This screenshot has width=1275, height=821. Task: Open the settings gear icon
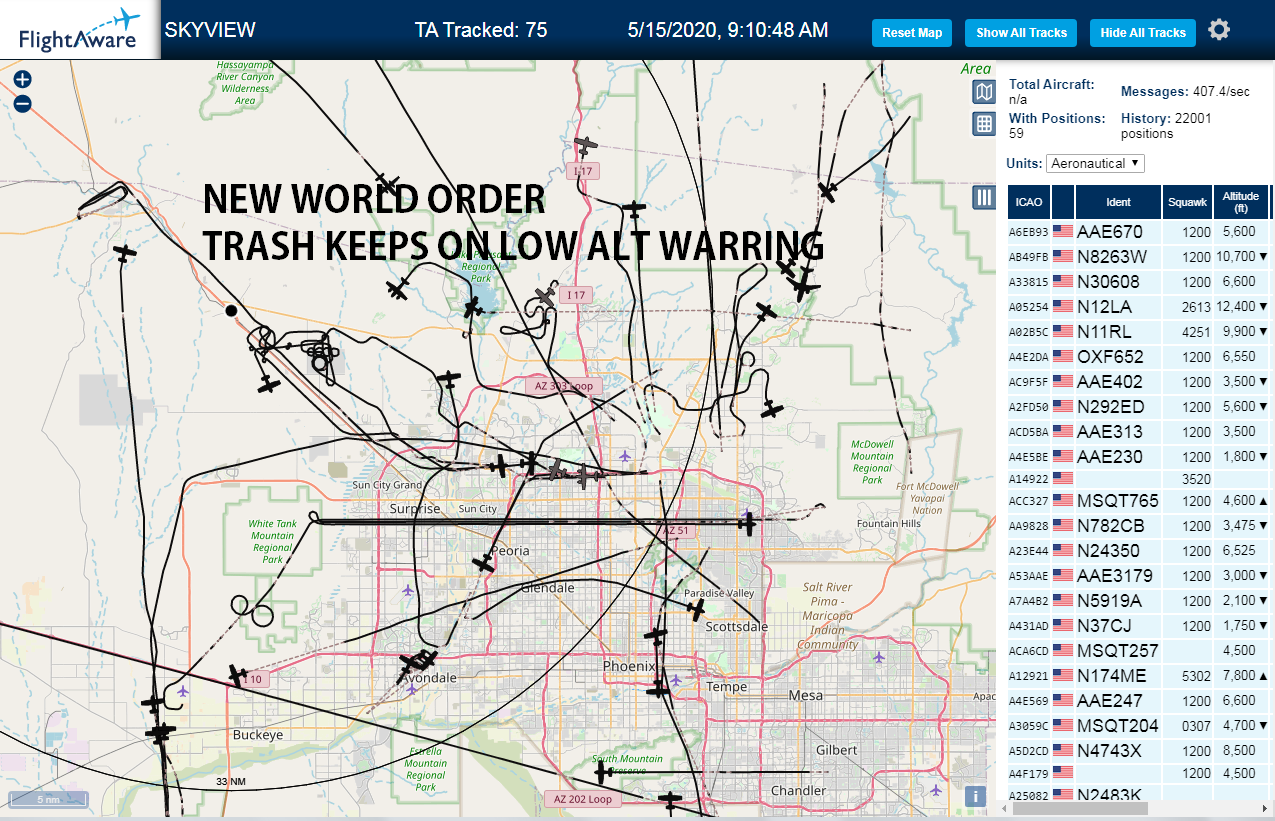(x=1218, y=30)
